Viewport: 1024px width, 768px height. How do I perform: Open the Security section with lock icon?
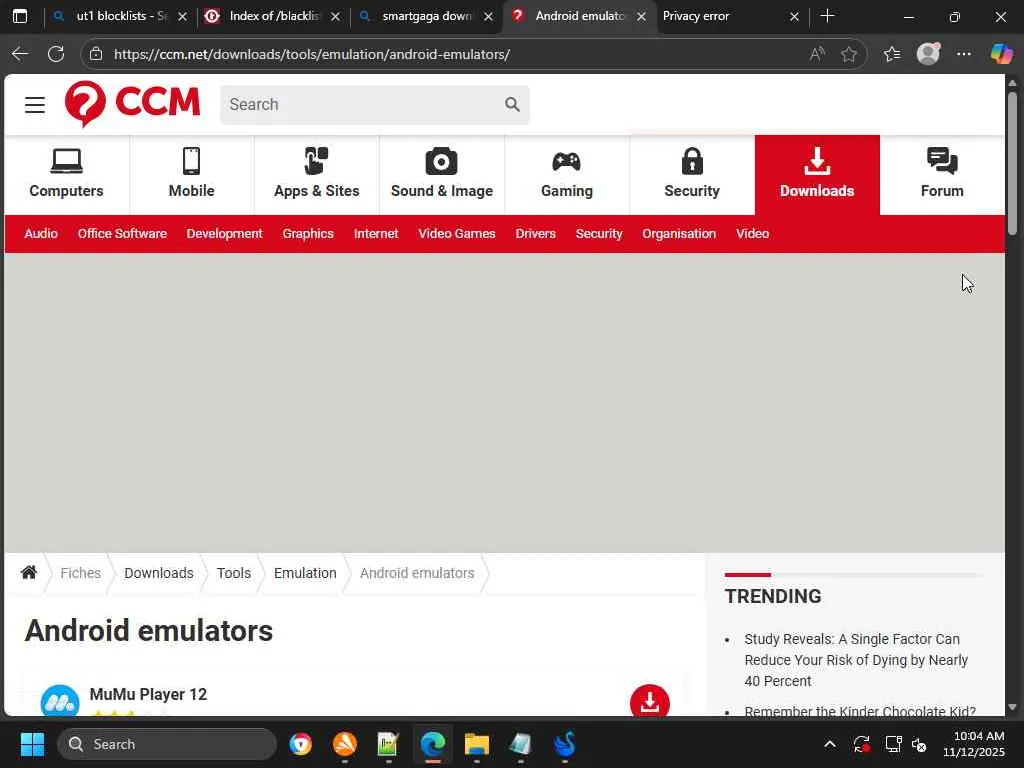click(692, 174)
